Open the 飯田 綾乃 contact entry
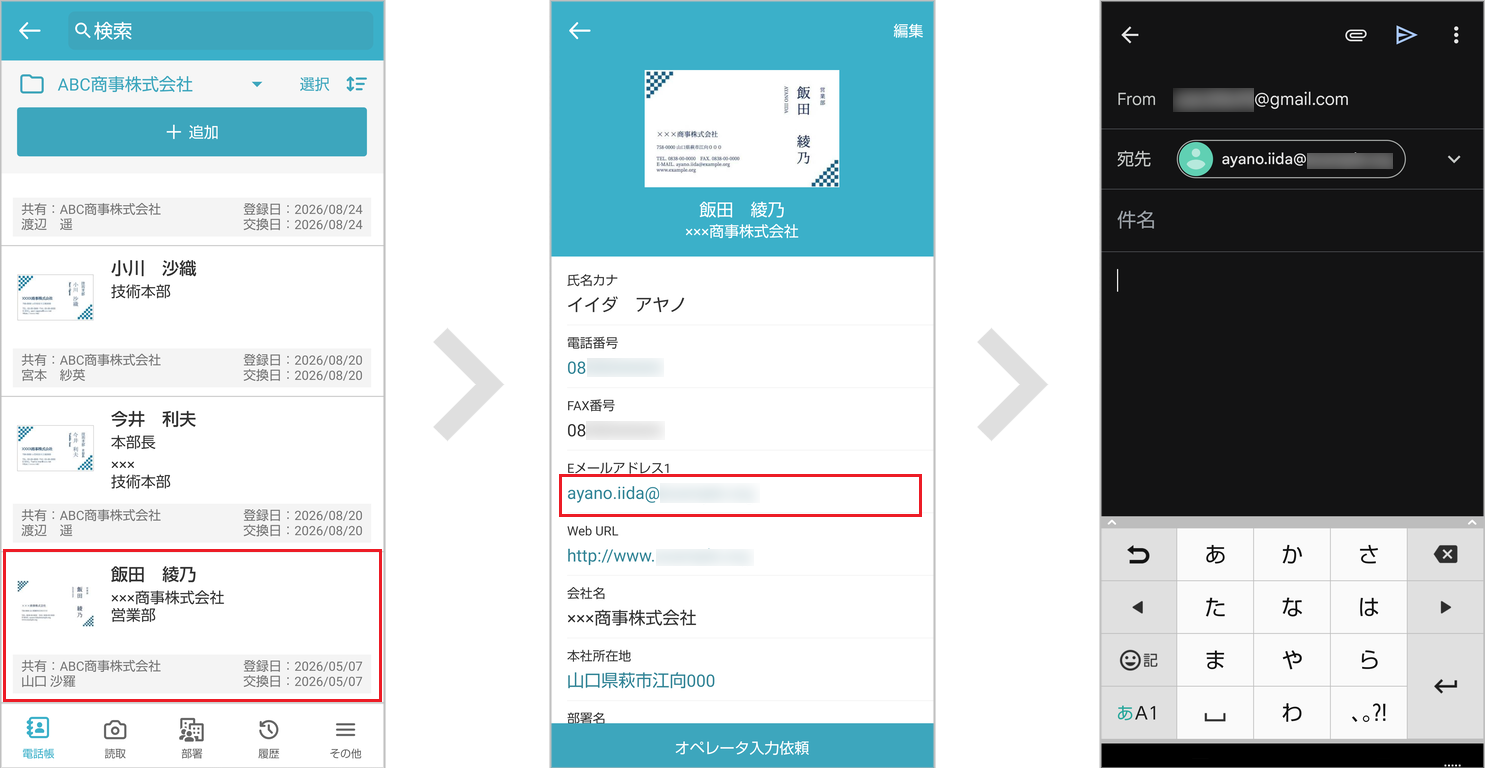This screenshot has height=768, width=1485. [192, 625]
